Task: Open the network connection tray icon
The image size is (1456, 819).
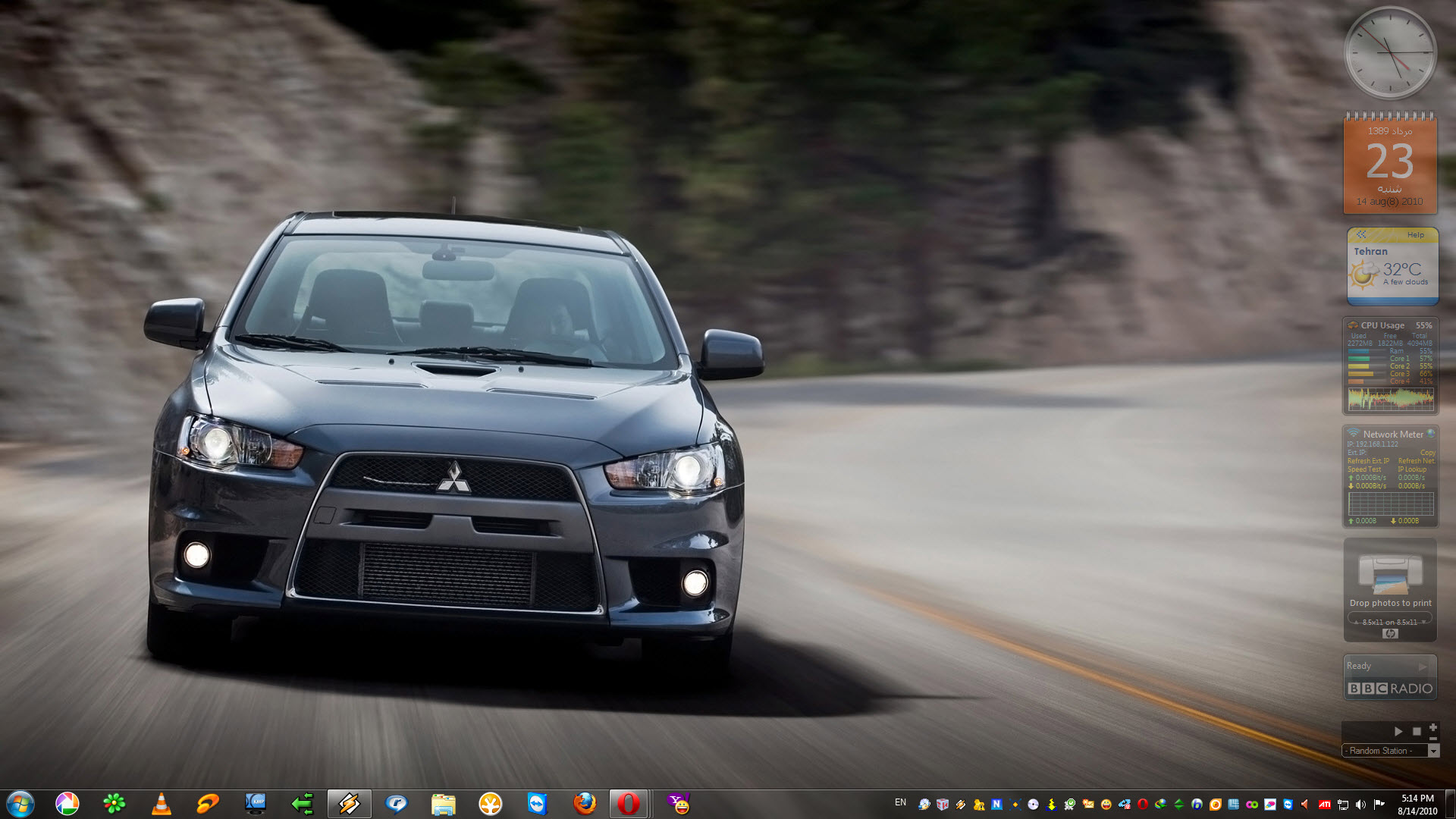Action: [x=1343, y=805]
